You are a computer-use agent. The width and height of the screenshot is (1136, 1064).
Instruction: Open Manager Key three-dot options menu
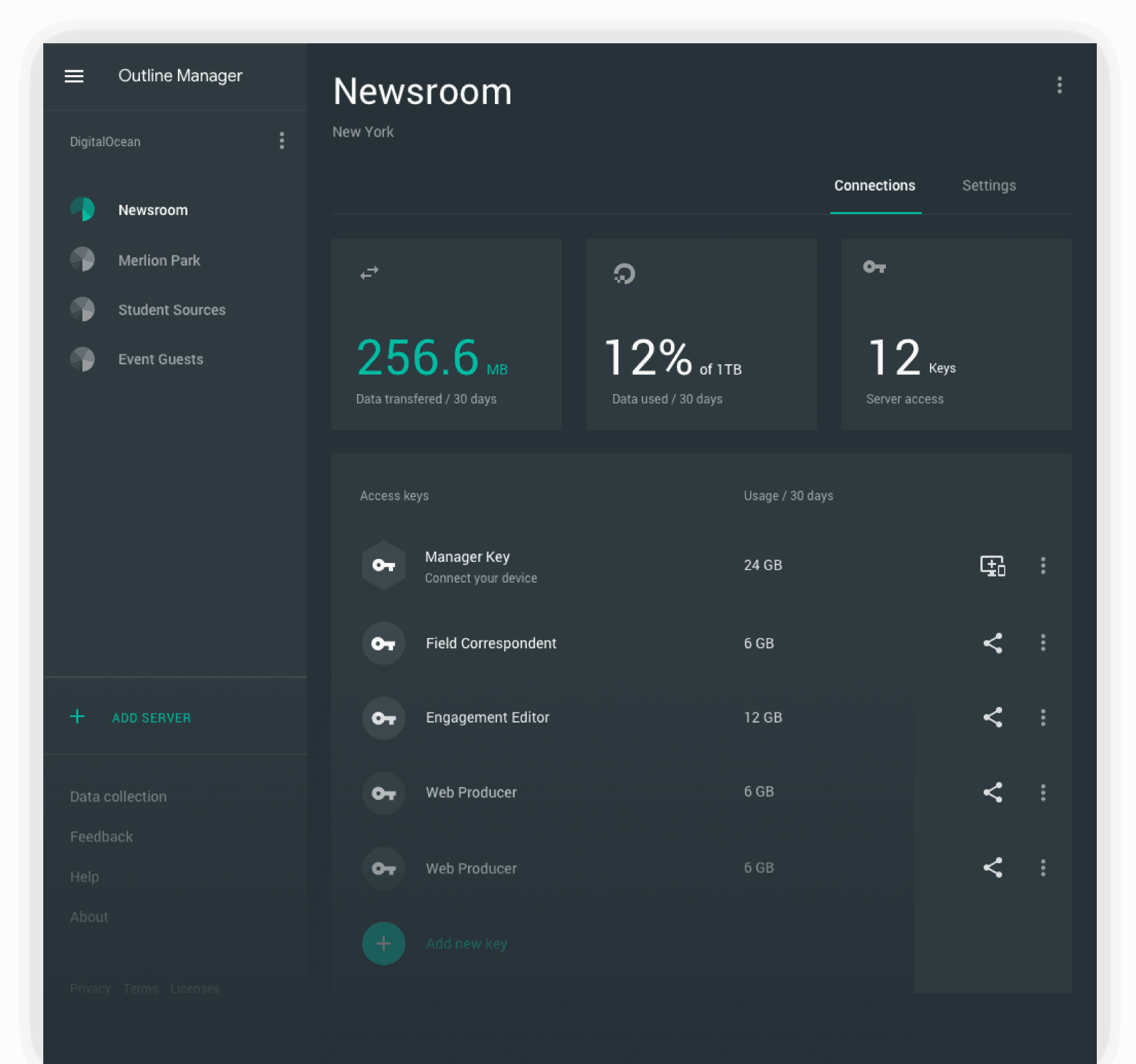(1043, 566)
